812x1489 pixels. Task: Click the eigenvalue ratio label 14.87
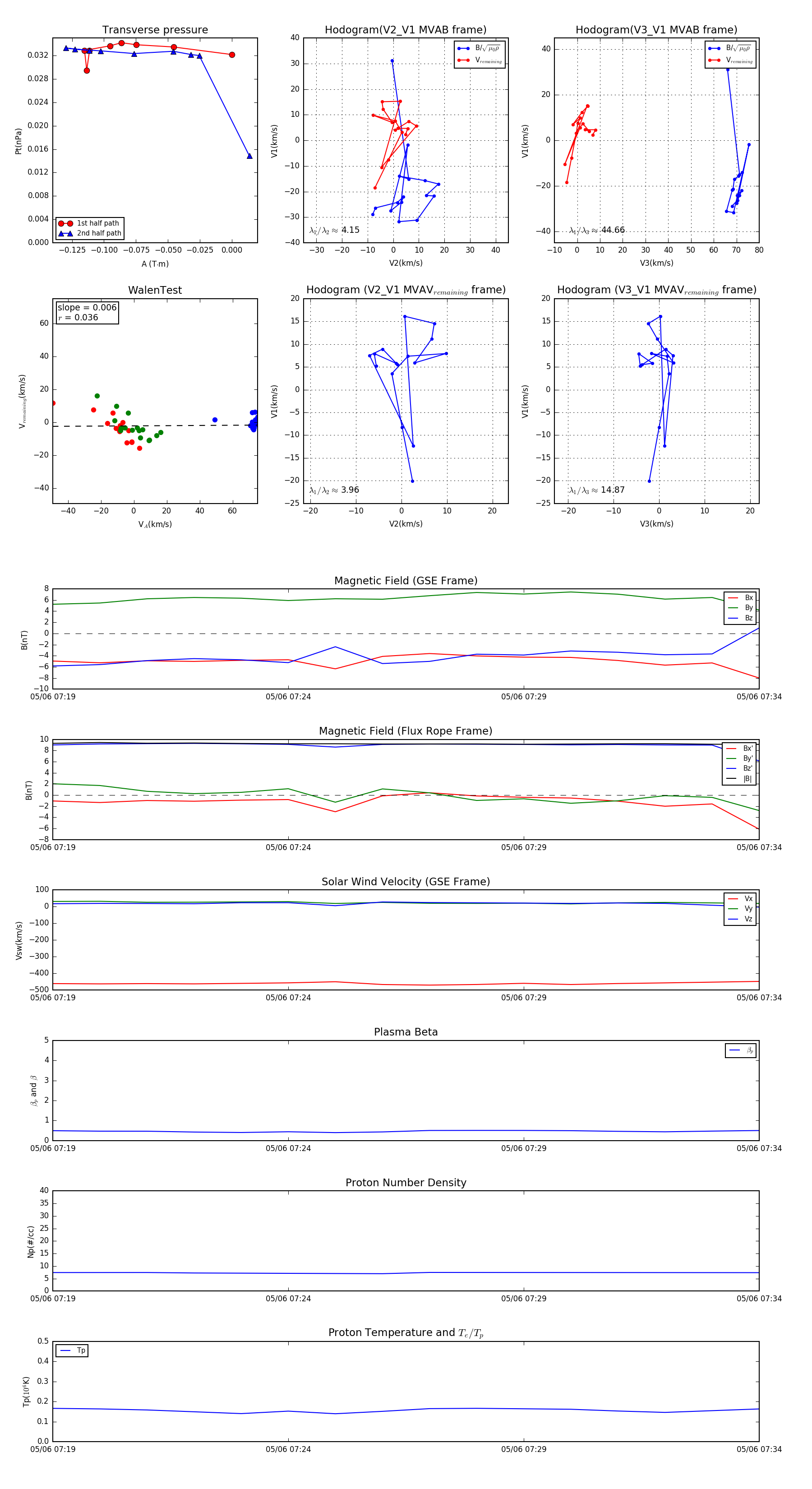pyautogui.click(x=596, y=490)
